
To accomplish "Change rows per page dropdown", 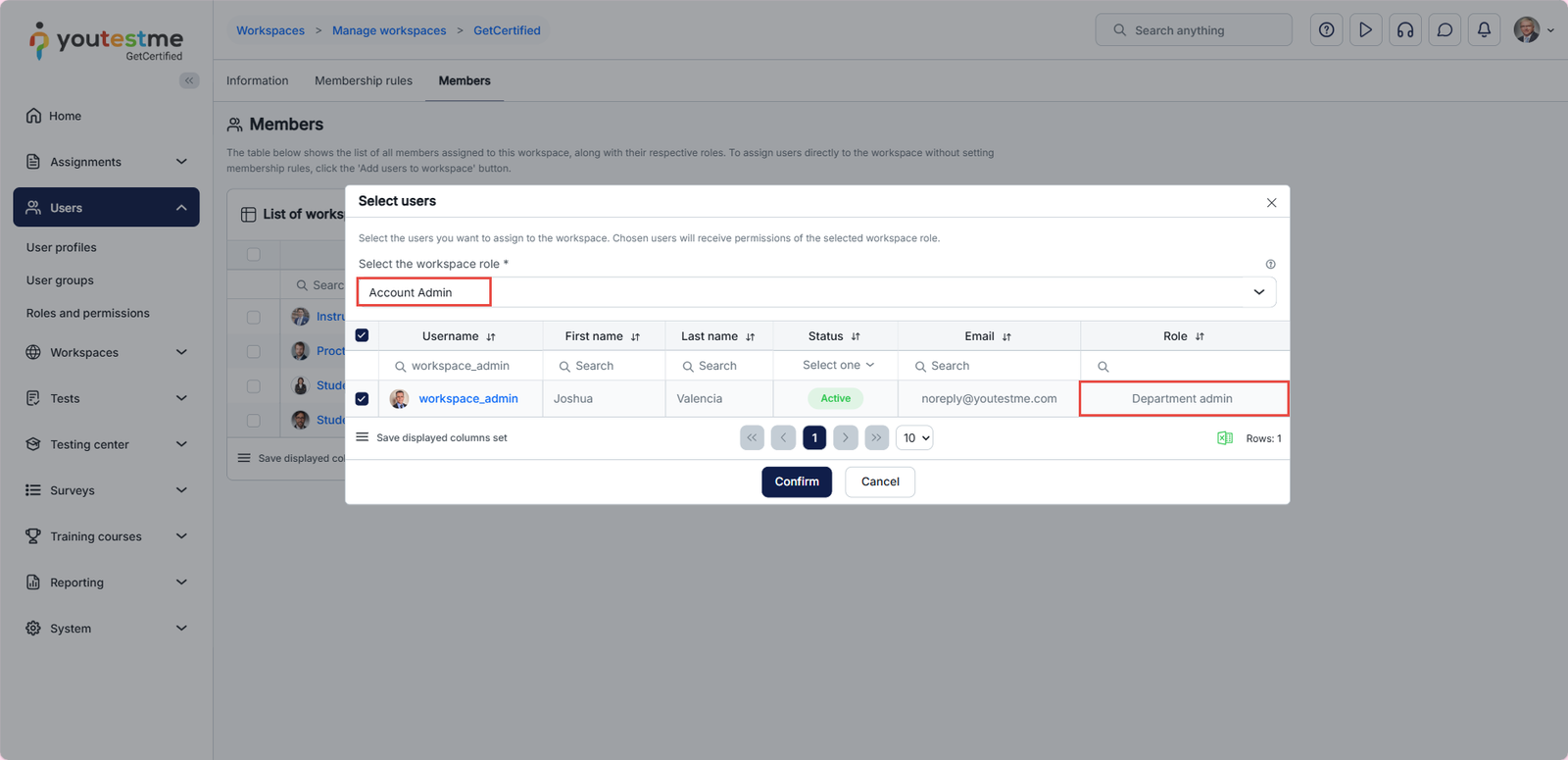I will (914, 438).
